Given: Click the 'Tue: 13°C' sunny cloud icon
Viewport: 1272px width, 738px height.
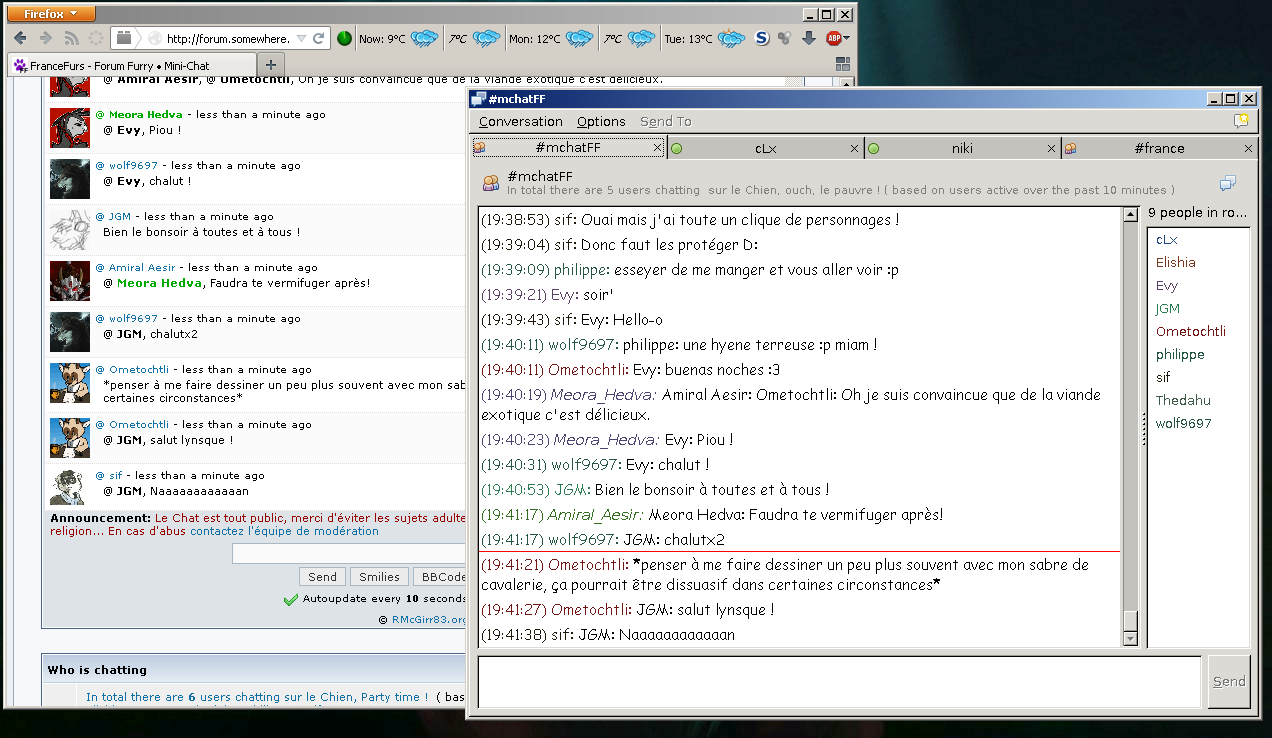Looking at the screenshot, I should 731,39.
